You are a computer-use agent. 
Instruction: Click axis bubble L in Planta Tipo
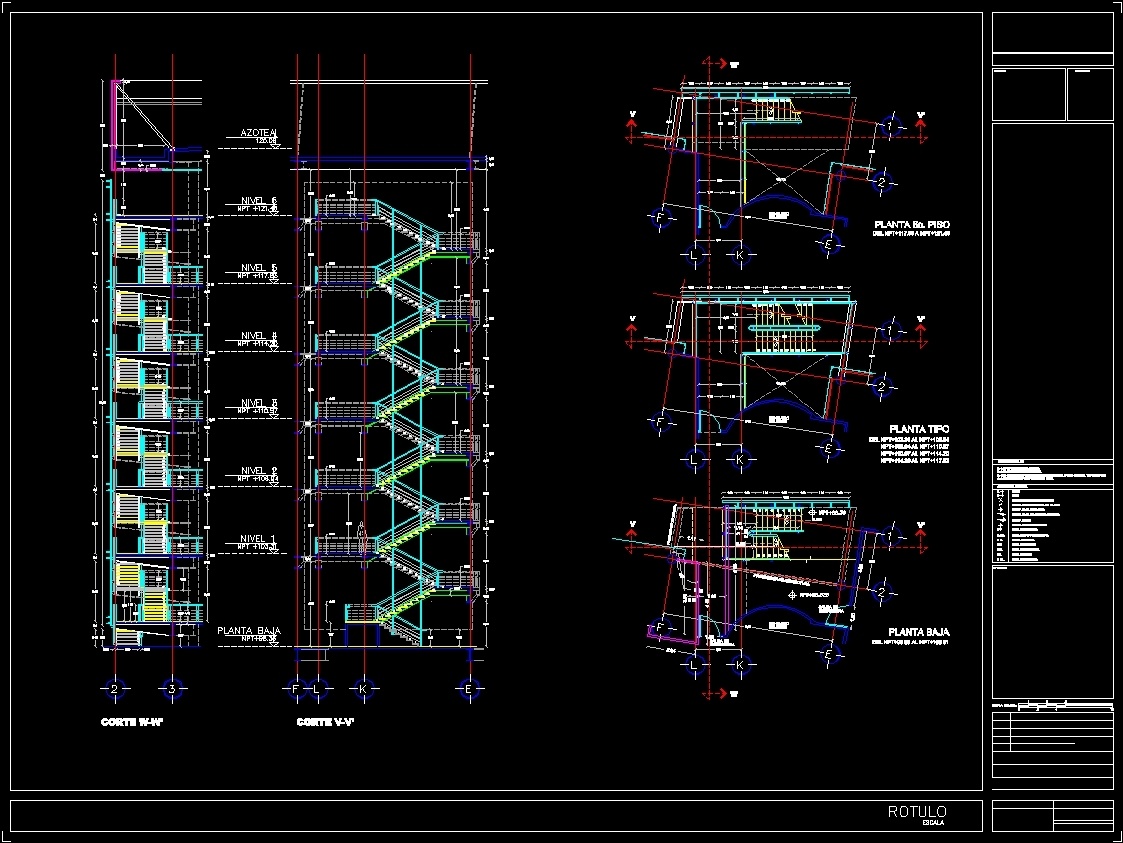point(693,460)
